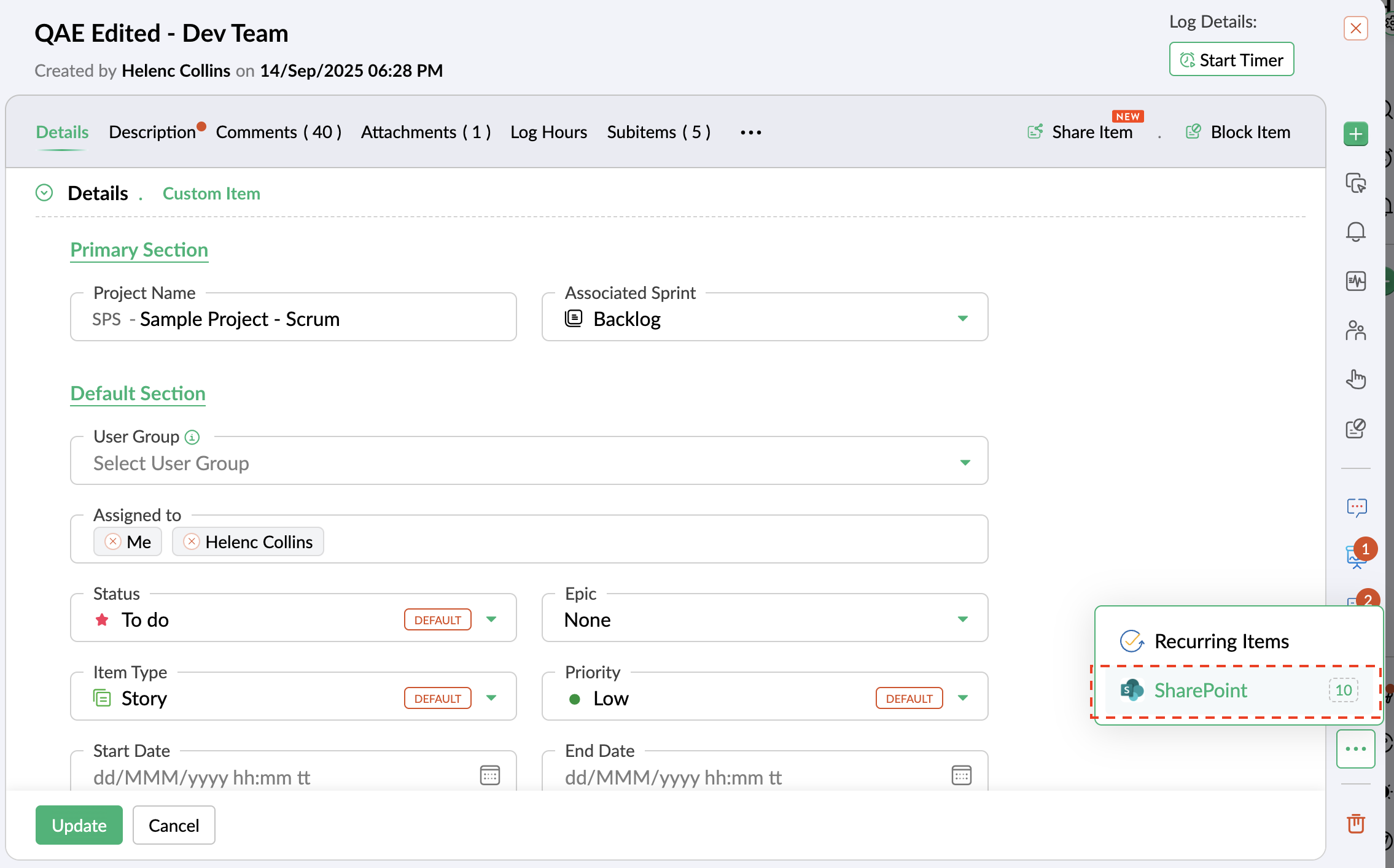The width and height of the screenshot is (1394, 868).
Task: Select SharePoint from the popup menu
Action: tap(1200, 691)
